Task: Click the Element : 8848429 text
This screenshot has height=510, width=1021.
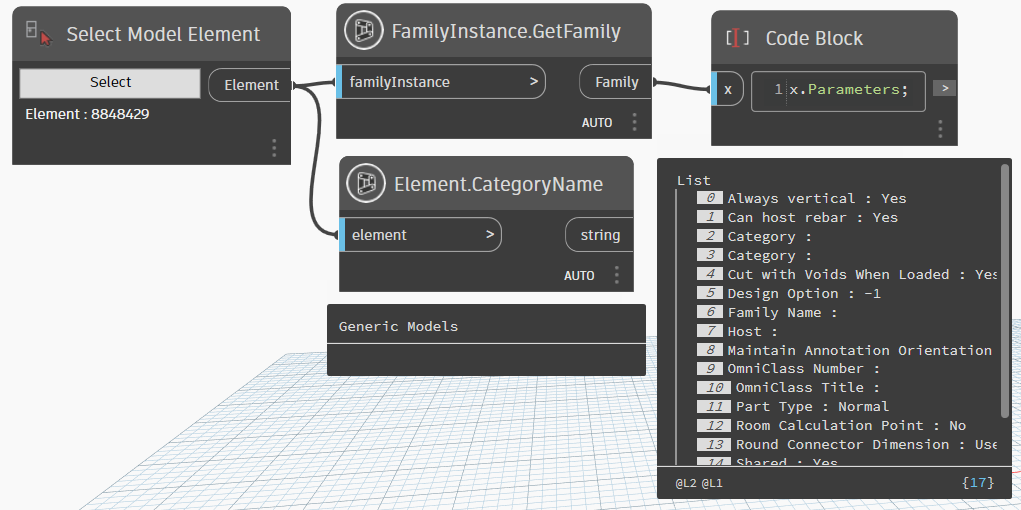Action: (87, 115)
